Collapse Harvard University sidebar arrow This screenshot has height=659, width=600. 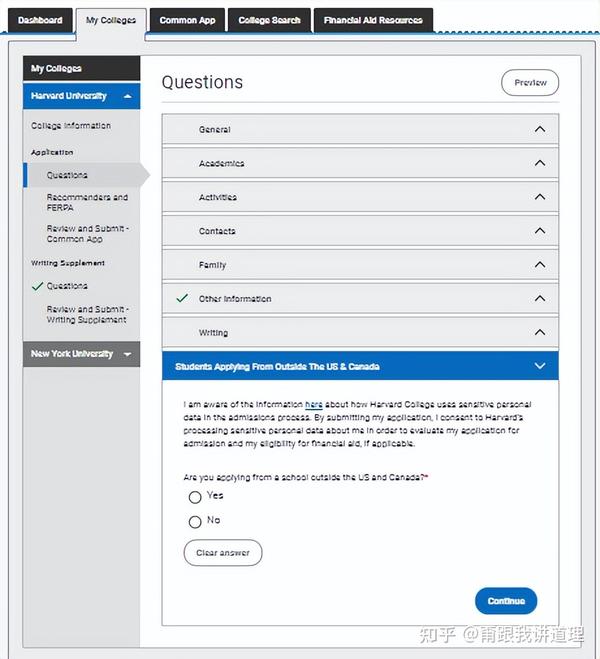(128, 97)
